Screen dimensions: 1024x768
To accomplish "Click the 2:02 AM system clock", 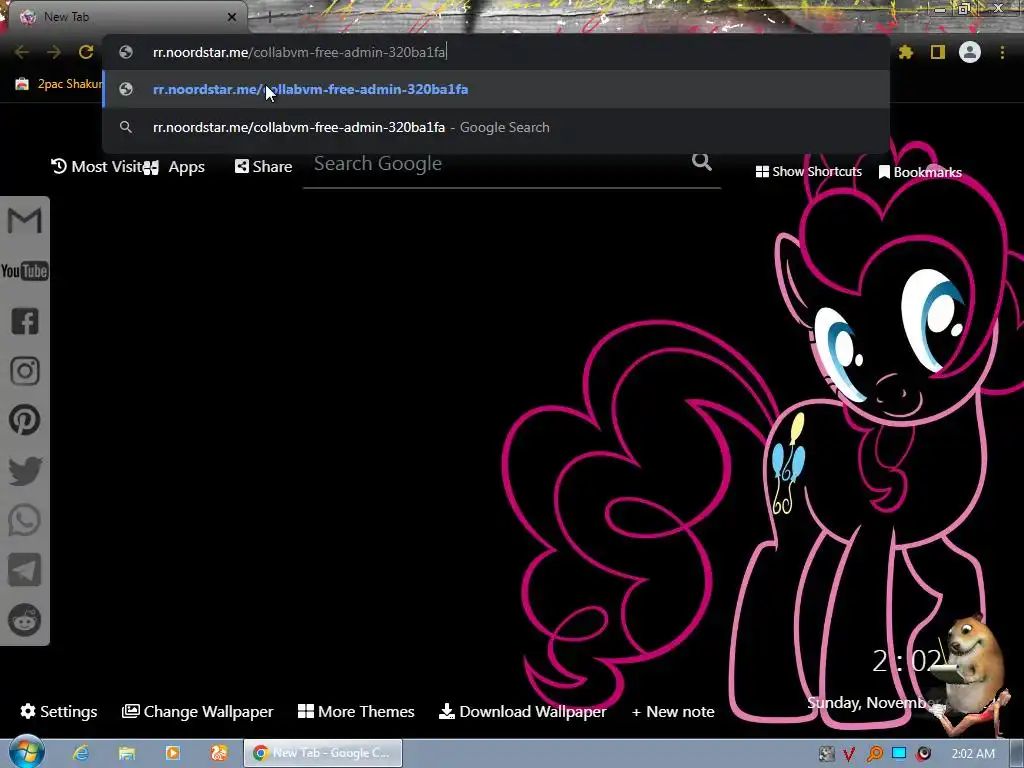I will [973, 754].
